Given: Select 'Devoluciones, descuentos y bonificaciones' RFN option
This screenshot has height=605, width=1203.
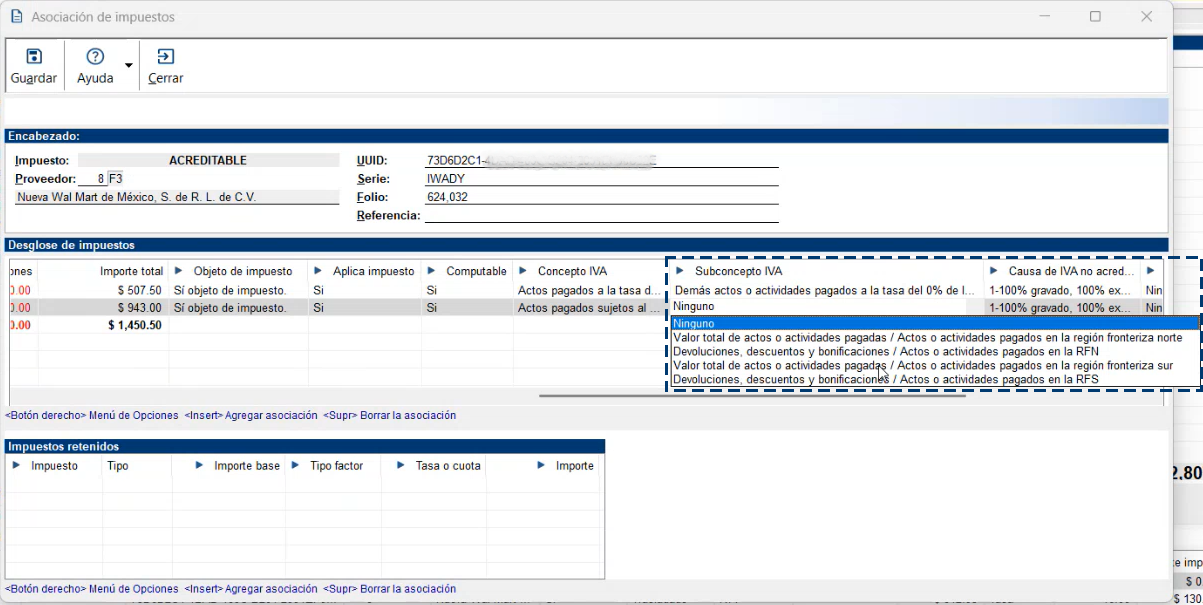Looking at the screenshot, I should tap(885, 352).
